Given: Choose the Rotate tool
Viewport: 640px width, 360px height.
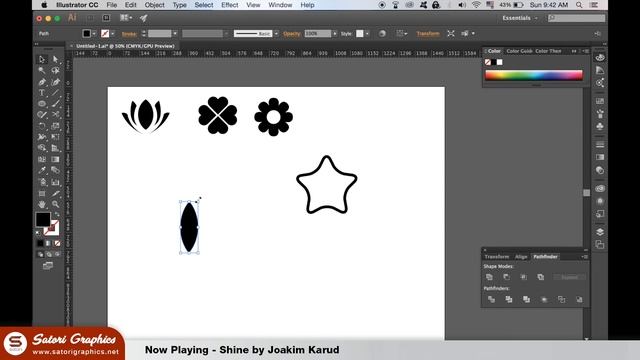Looking at the screenshot, I should pos(42,126).
